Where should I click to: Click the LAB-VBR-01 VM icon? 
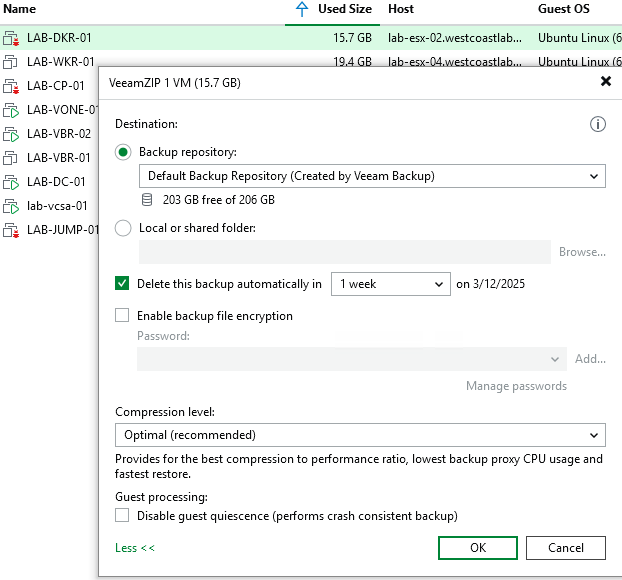point(11,158)
